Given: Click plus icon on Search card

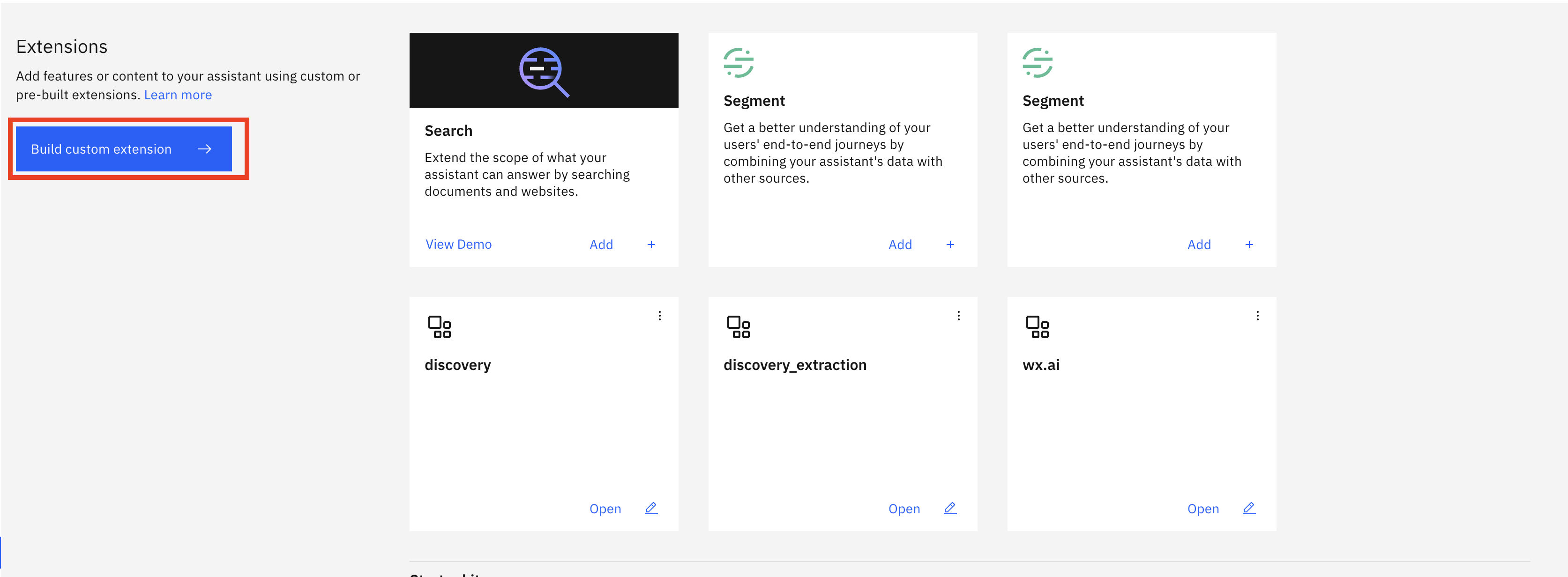Looking at the screenshot, I should 651,244.
